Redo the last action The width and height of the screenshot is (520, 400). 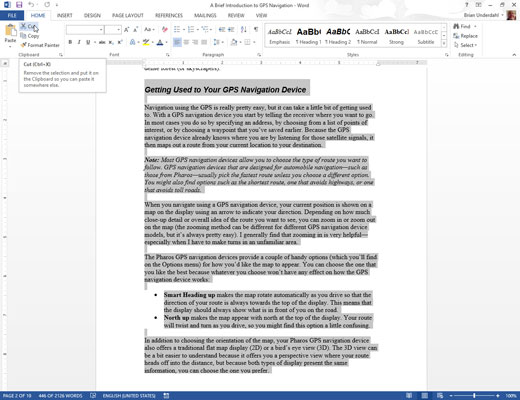click(x=47, y=5)
